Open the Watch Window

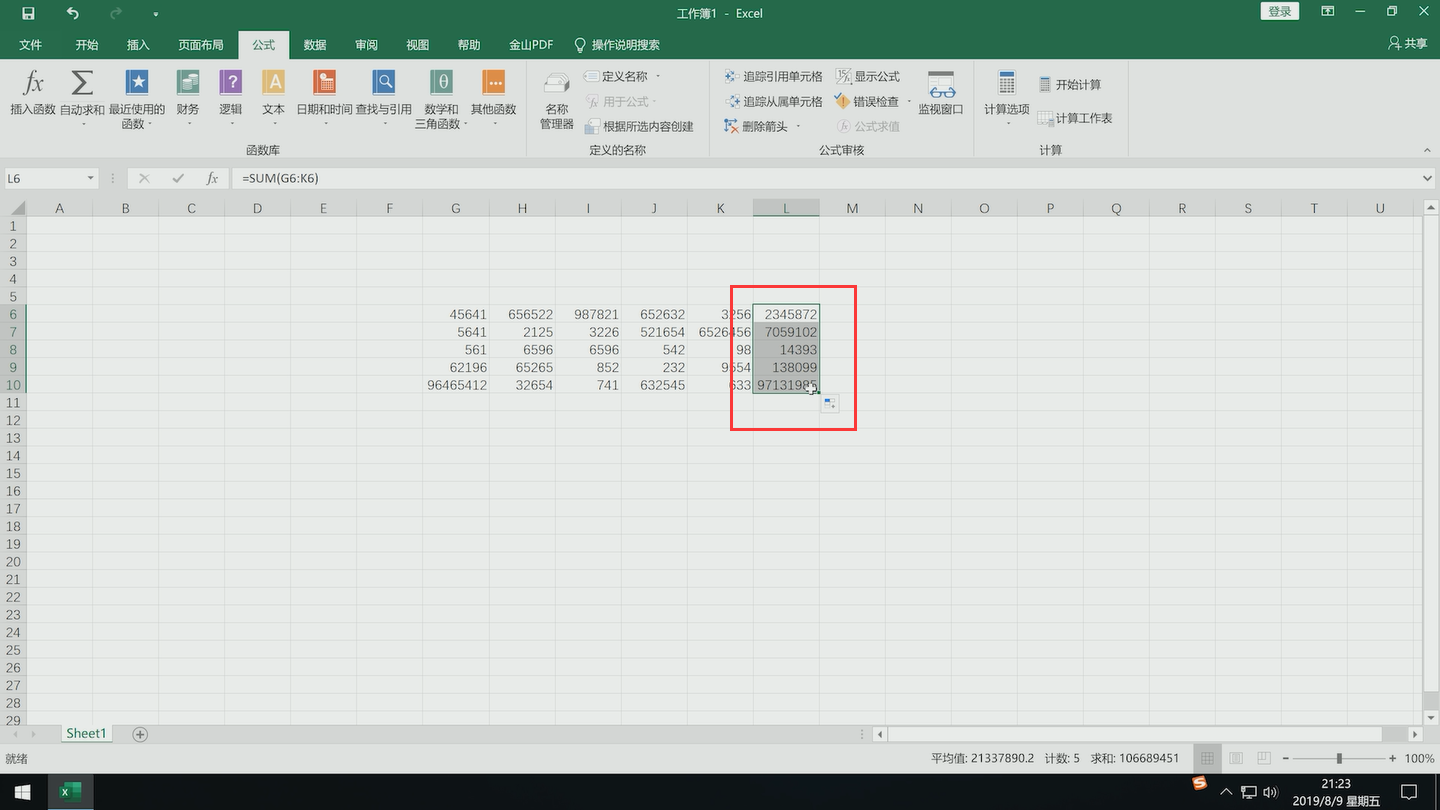pos(941,94)
